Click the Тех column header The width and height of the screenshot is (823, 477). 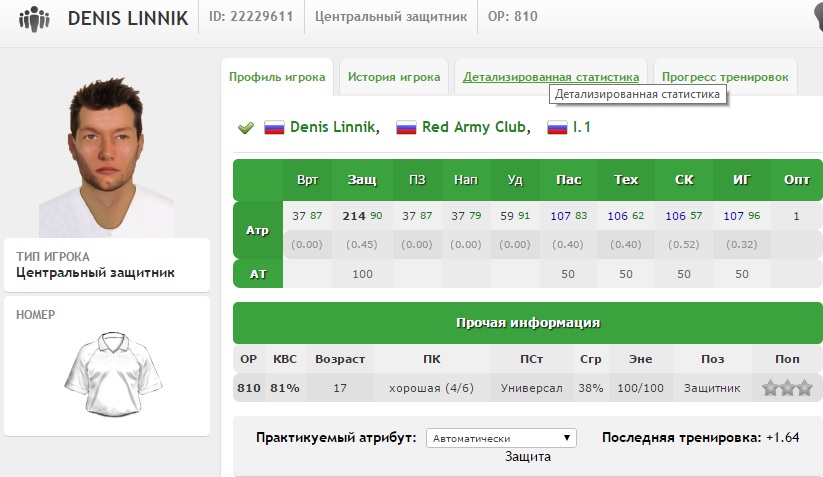click(x=626, y=180)
